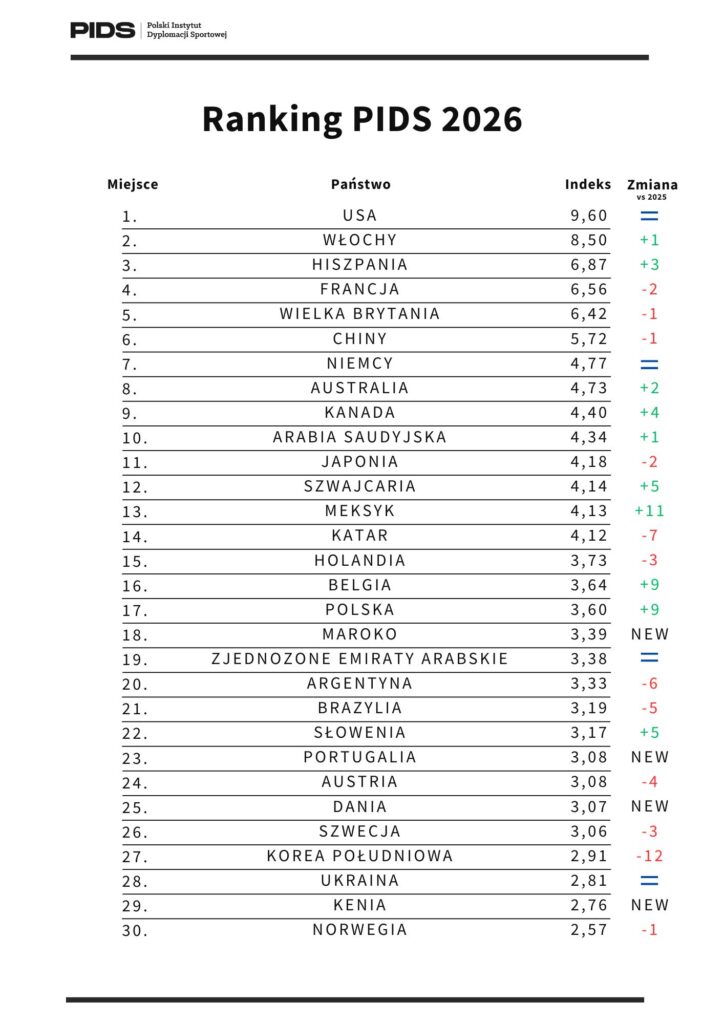Click the ARABIA SAUDYJSKA entry

(360, 437)
